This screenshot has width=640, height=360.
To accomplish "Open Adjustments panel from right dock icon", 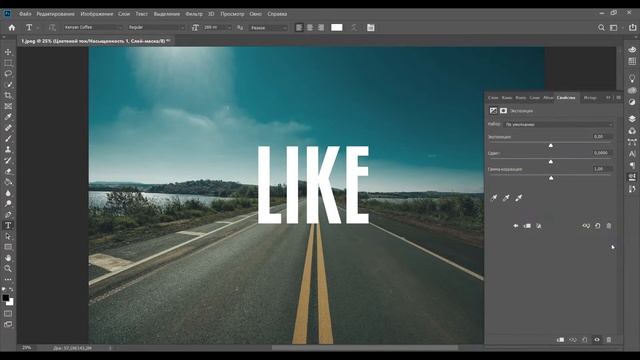I will pos(632,102).
